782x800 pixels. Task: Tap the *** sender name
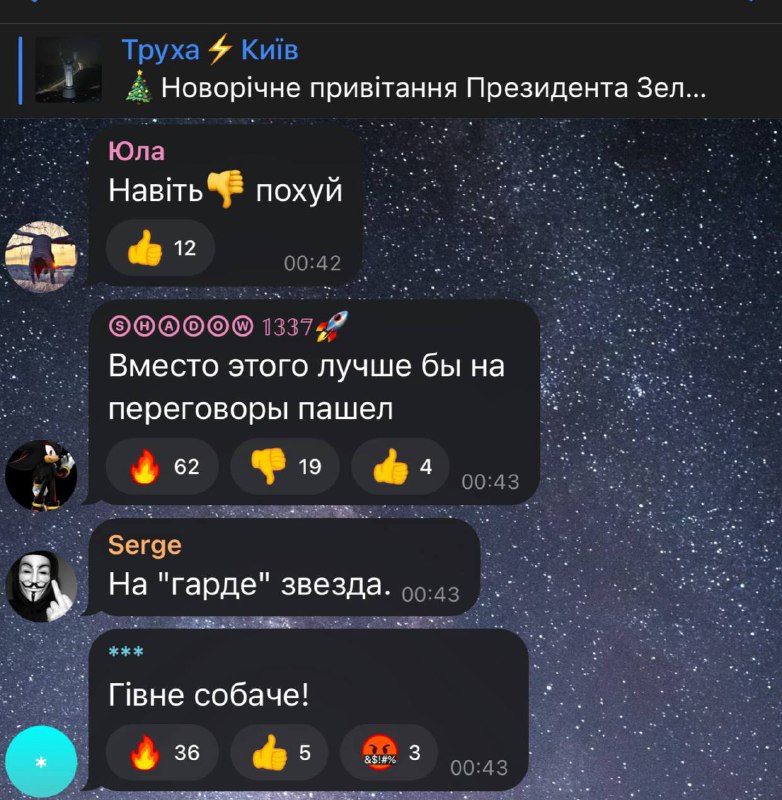pos(126,652)
